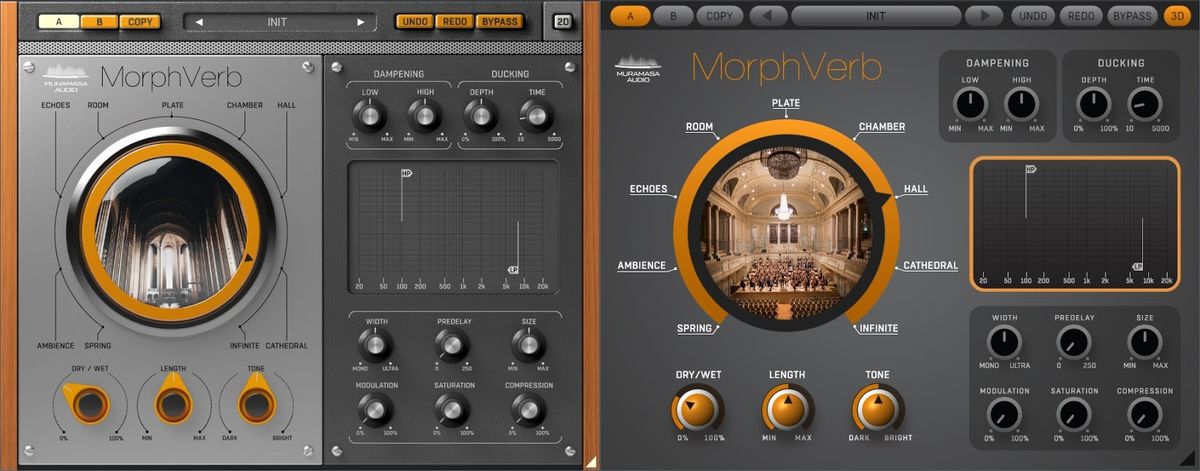The width and height of the screenshot is (1200, 471).
Task: Select PLATE reverb type in right view
Action: point(786,103)
